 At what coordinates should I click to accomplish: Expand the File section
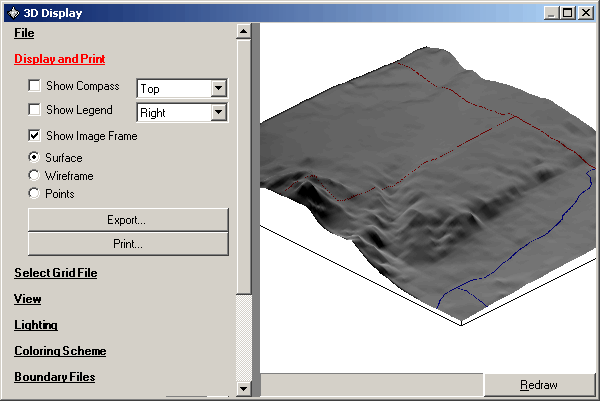[24, 33]
